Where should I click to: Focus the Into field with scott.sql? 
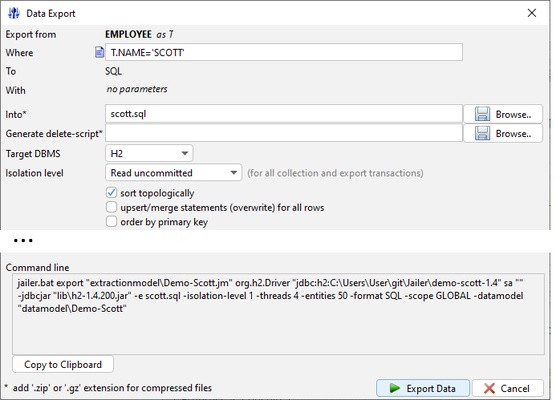[x=284, y=114]
